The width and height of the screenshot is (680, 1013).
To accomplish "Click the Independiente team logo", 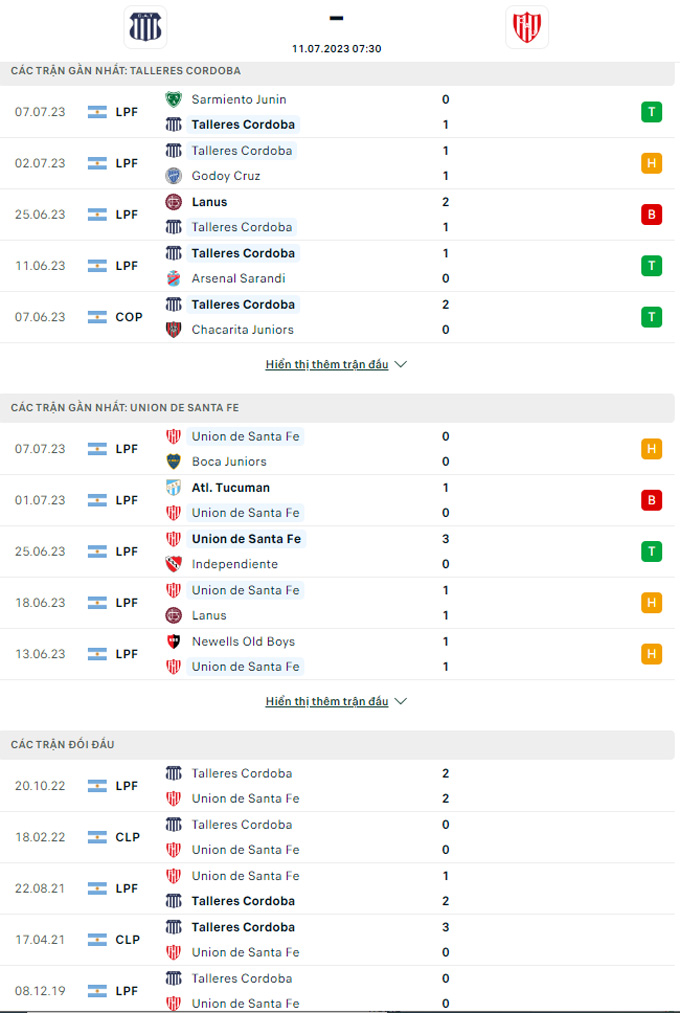I will pyautogui.click(x=173, y=564).
